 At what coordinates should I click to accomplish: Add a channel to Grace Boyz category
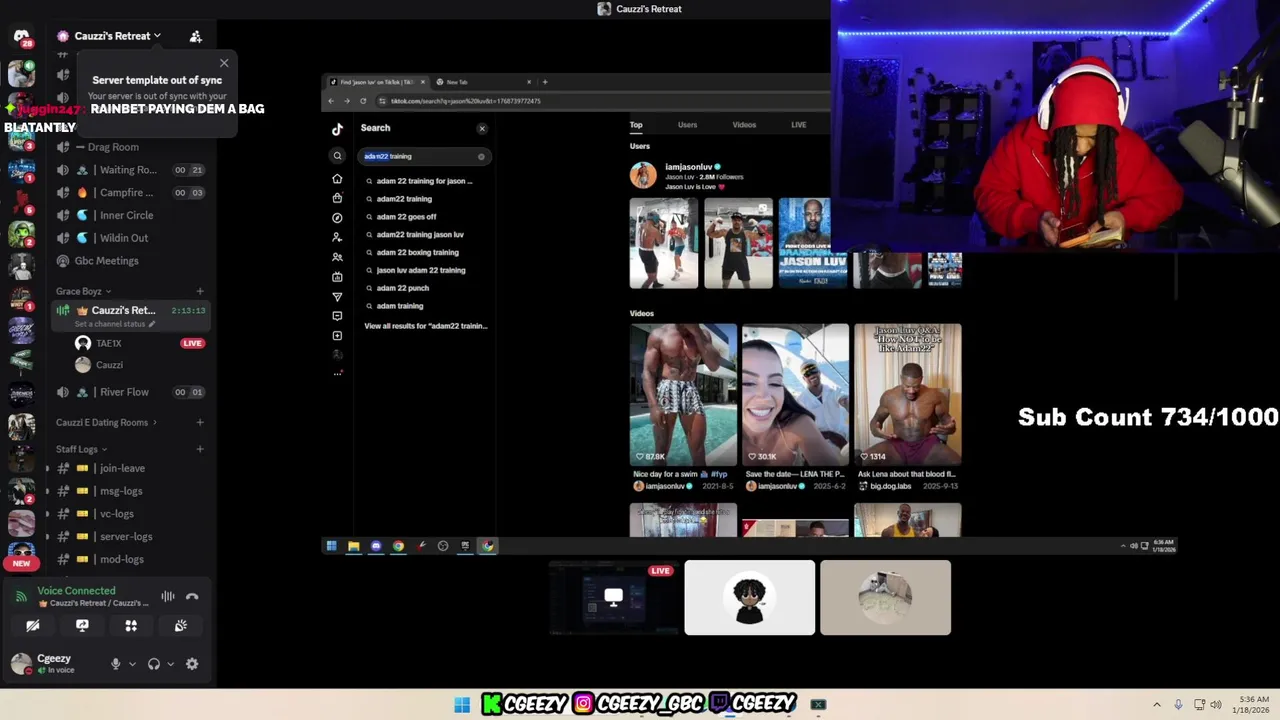click(x=200, y=291)
